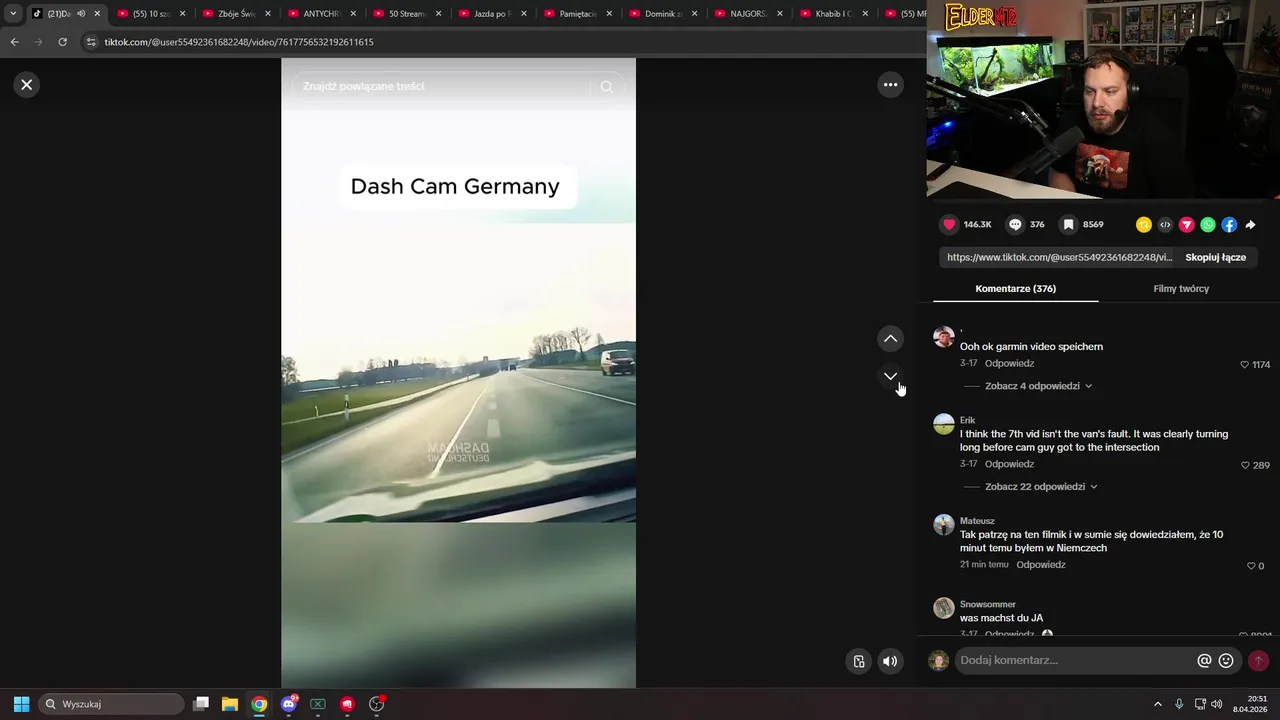Reply to Mateusz's comment
1280x720 pixels.
pos(1041,565)
